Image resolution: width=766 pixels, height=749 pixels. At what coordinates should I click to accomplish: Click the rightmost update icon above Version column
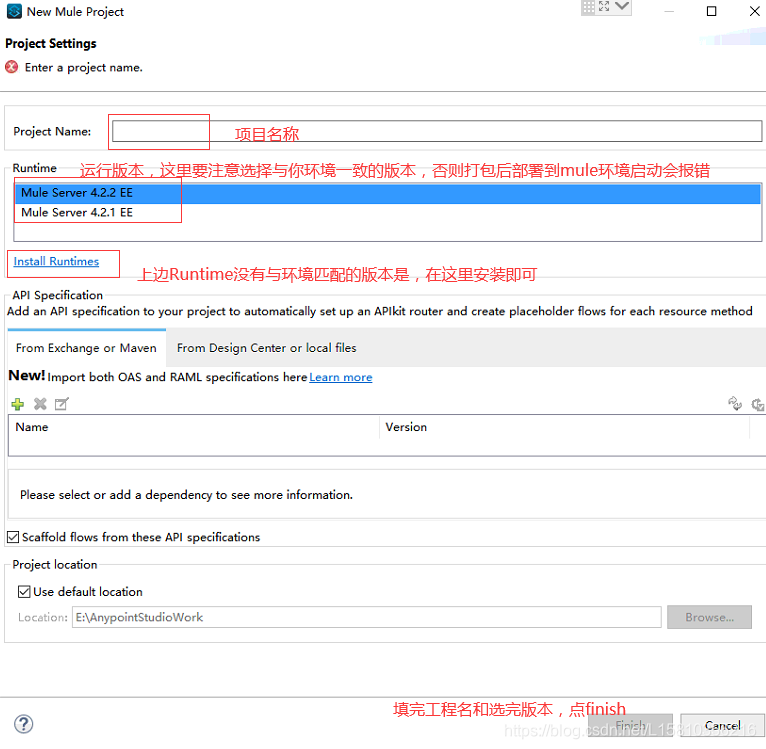tap(758, 405)
